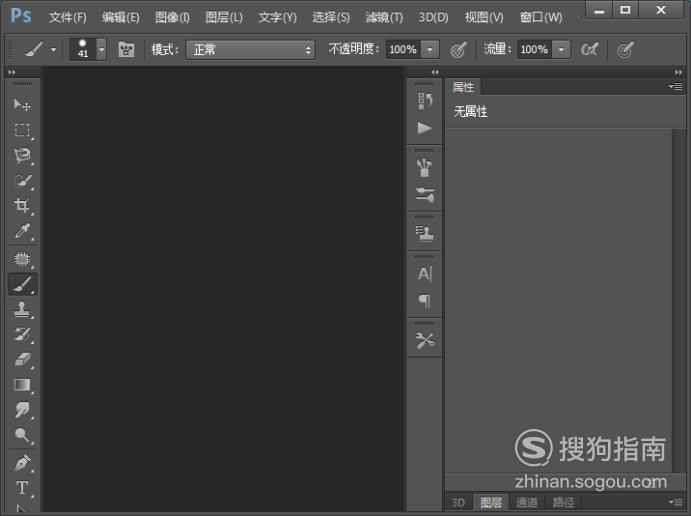
Task: Open the 视图(V) menu
Action: (x=484, y=18)
